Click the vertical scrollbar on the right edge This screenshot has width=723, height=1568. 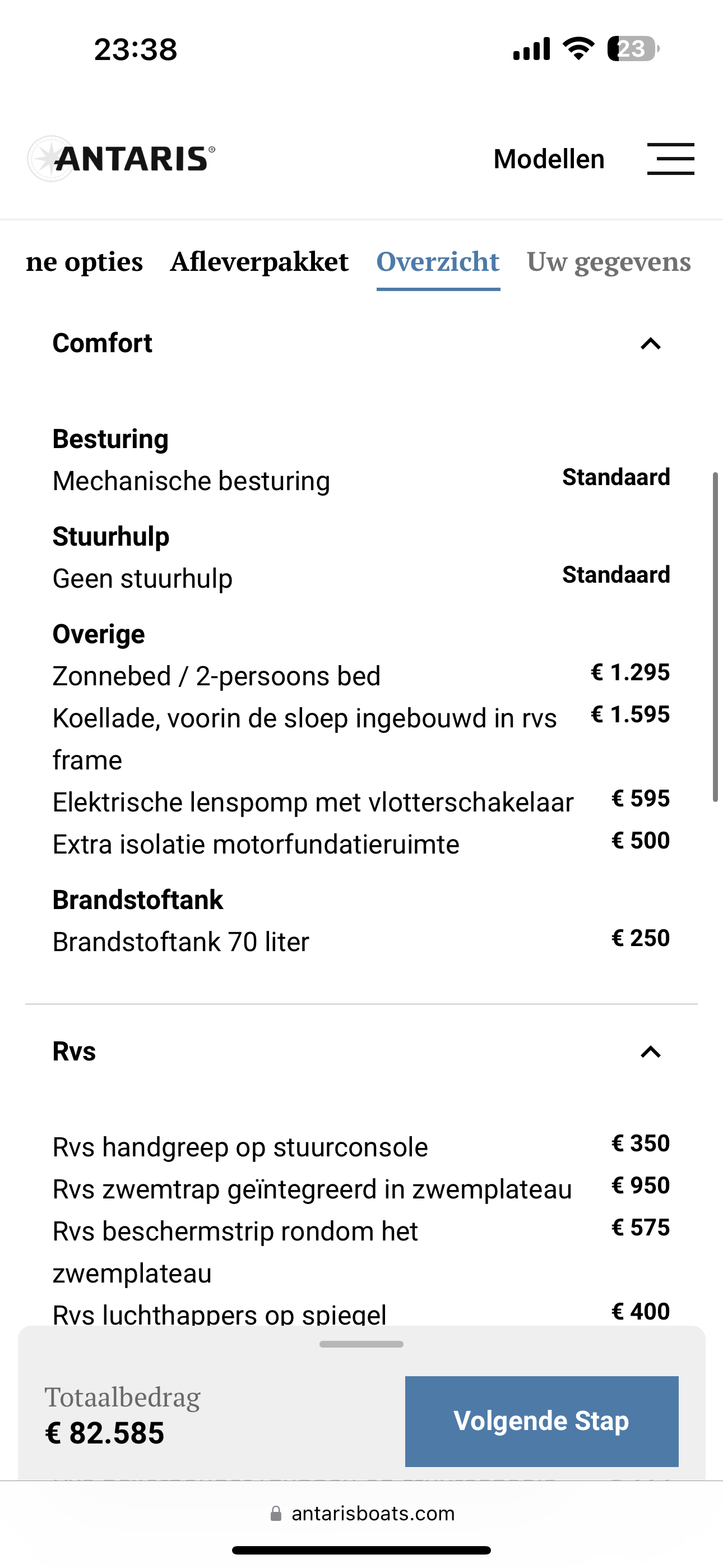(x=716, y=637)
